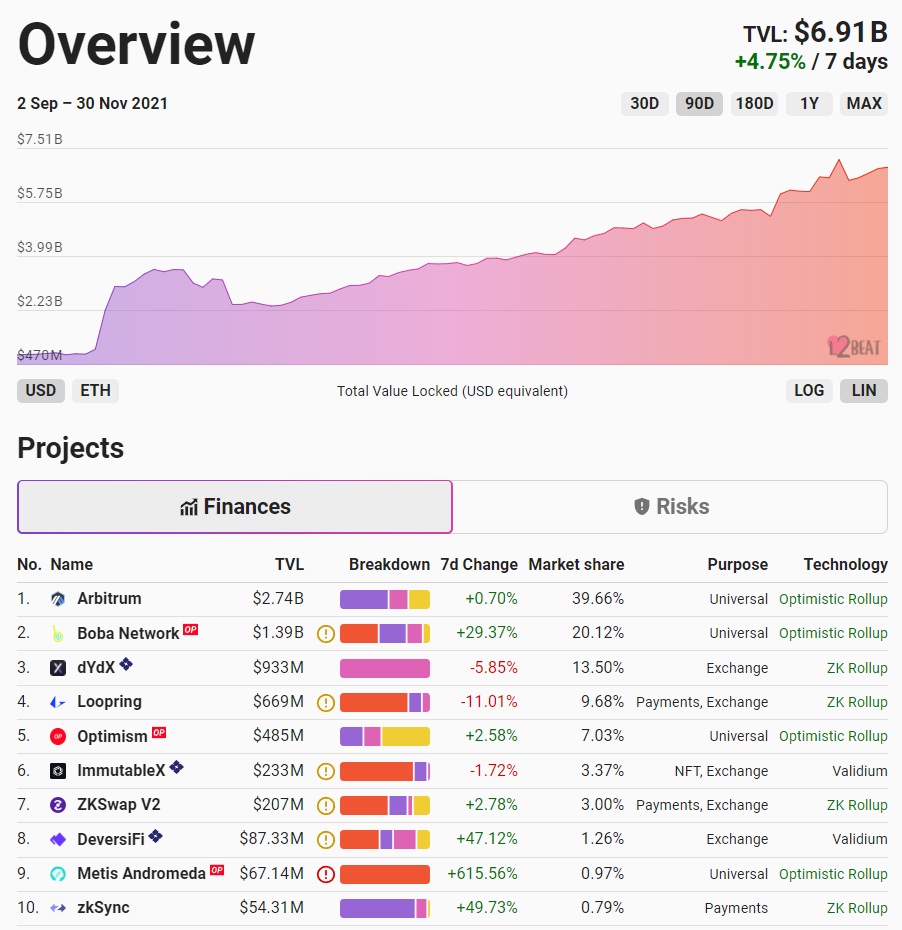Switch the chart currency to ETH
Image resolution: width=902 pixels, height=930 pixels.
95,390
